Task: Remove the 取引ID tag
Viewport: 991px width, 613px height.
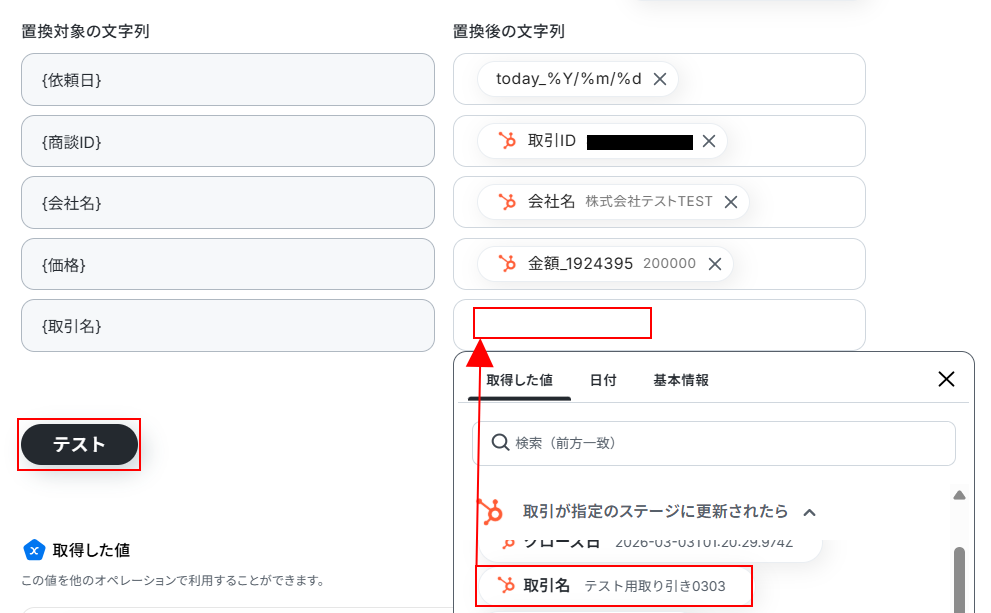Action: [709, 141]
